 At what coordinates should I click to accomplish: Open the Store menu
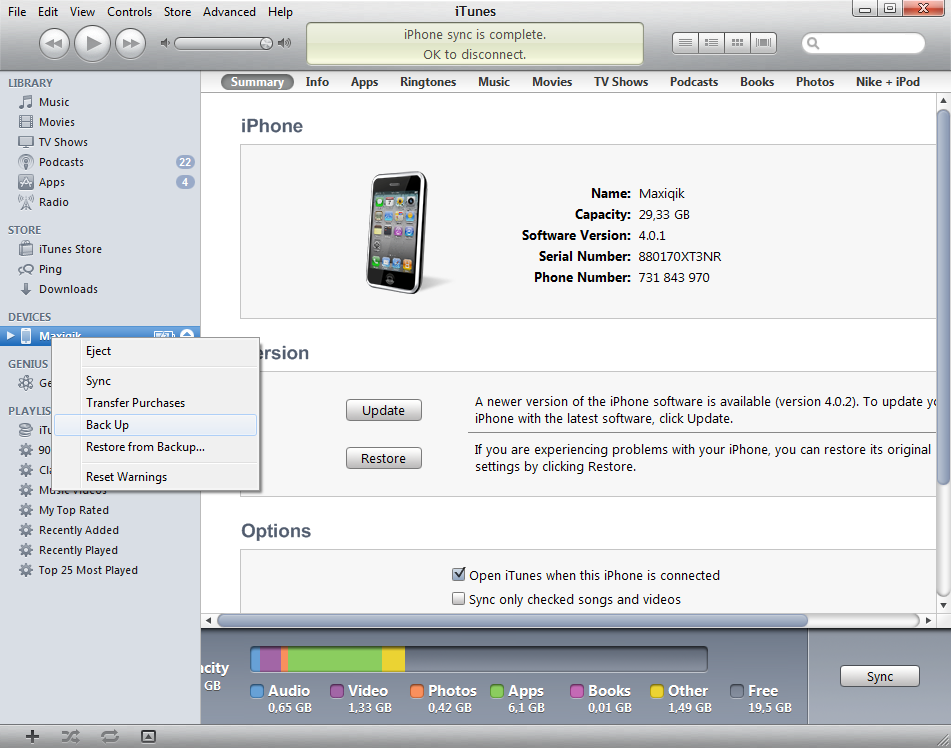pos(178,12)
